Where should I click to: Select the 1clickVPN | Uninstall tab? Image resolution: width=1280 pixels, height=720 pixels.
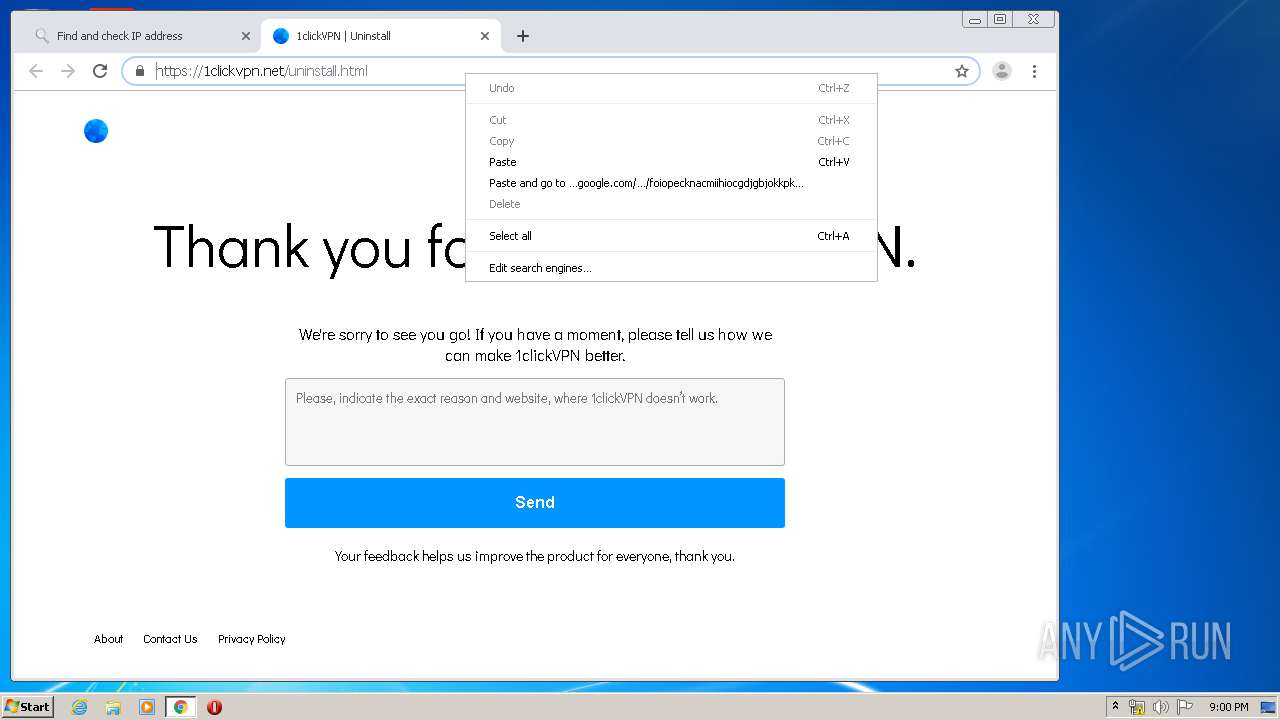pos(380,36)
